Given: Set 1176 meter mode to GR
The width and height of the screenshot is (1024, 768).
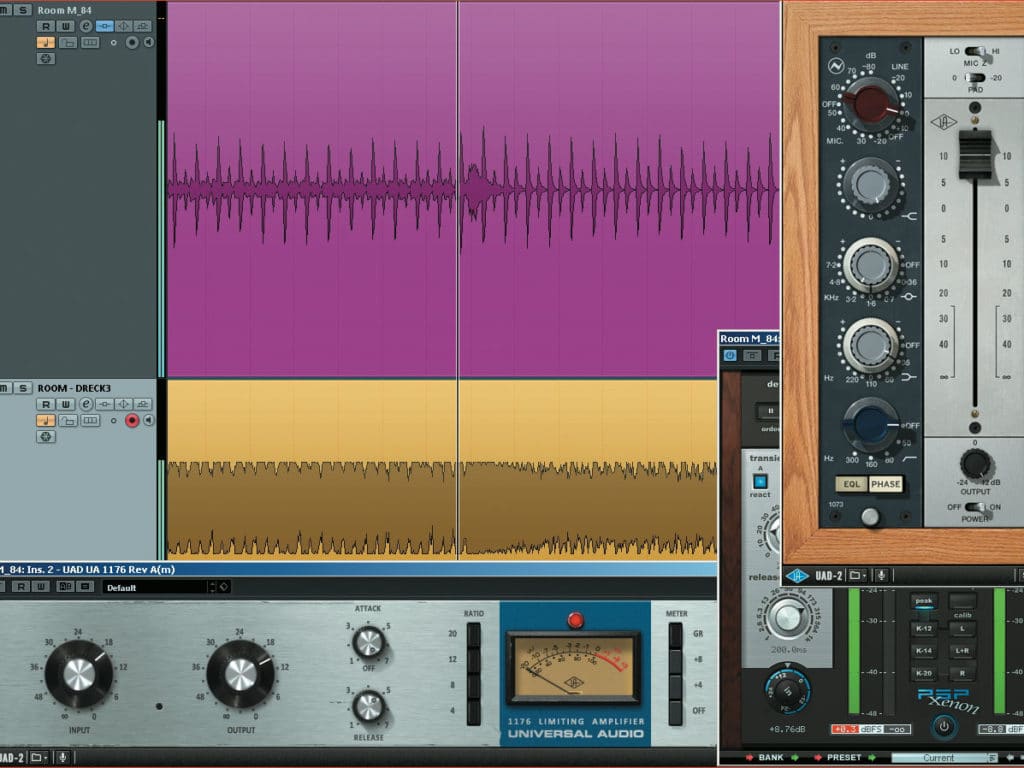Looking at the screenshot, I should [675, 635].
